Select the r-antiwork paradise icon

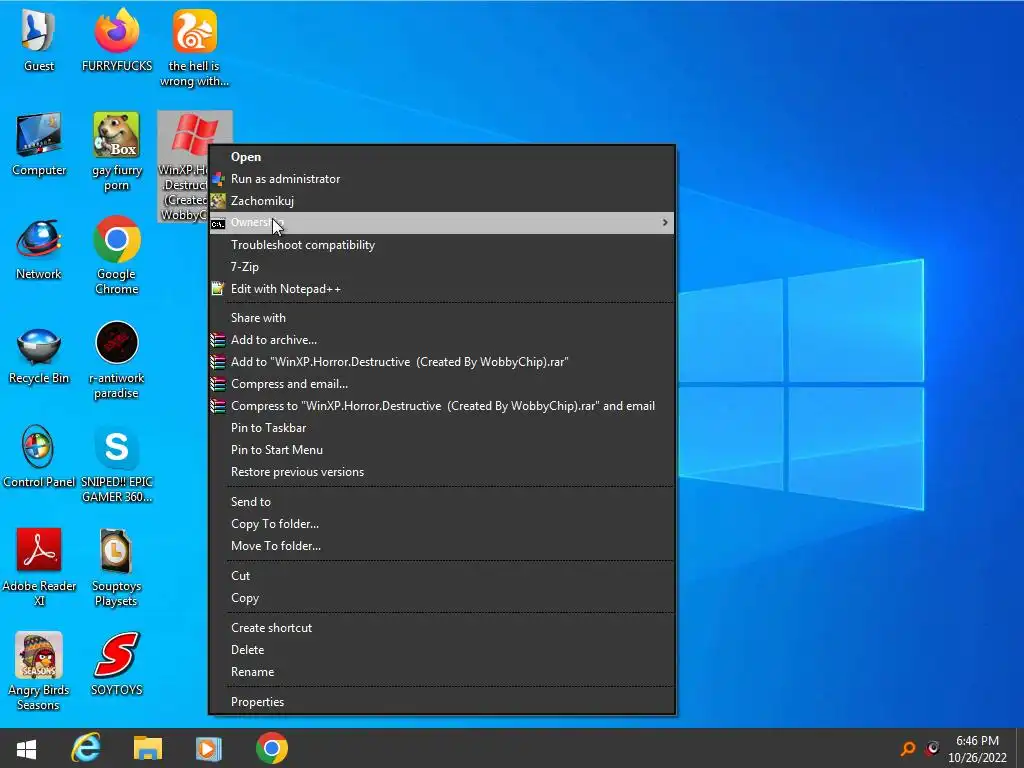(116, 360)
